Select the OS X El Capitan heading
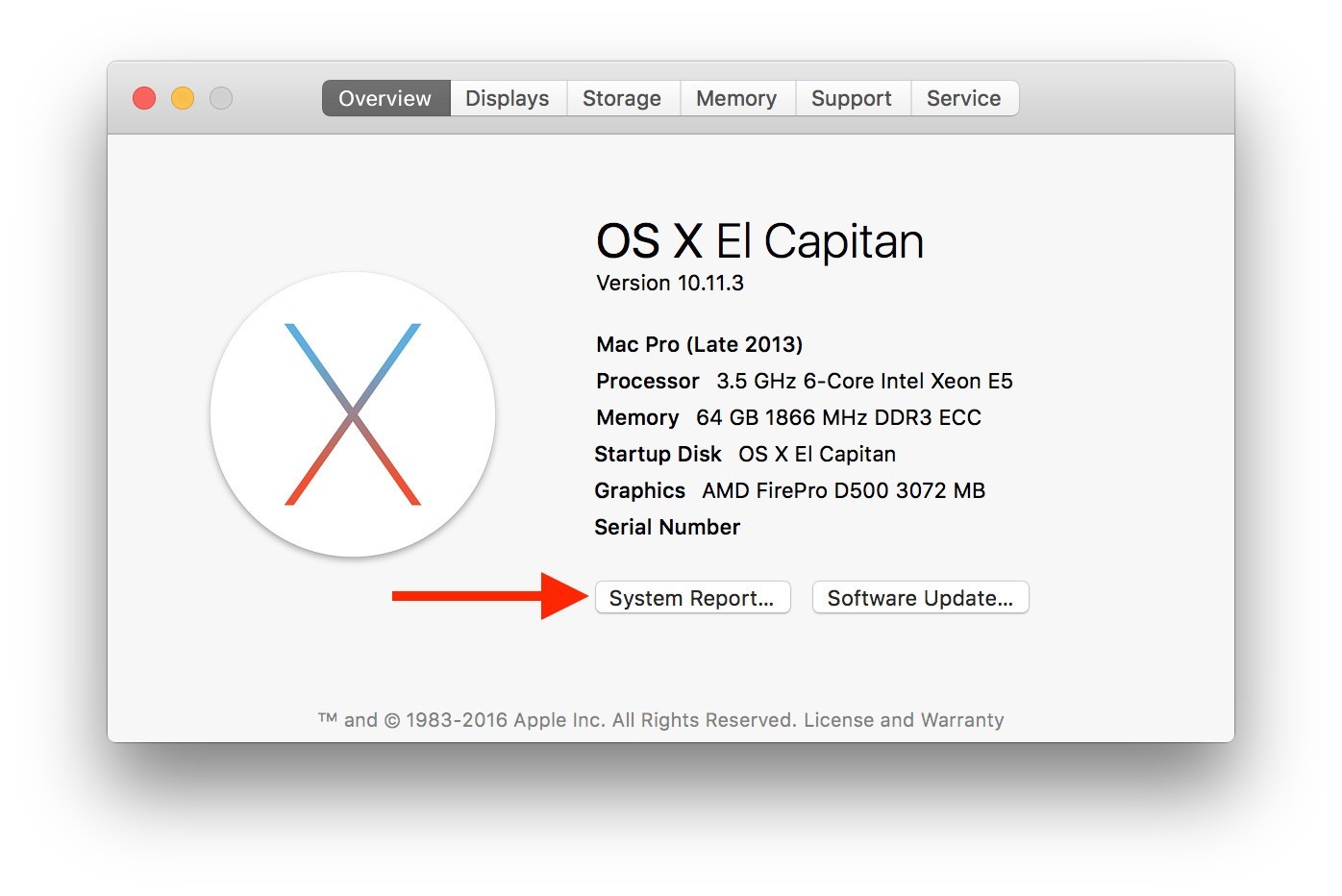The height and width of the screenshot is (896, 1342). [x=759, y=240]
